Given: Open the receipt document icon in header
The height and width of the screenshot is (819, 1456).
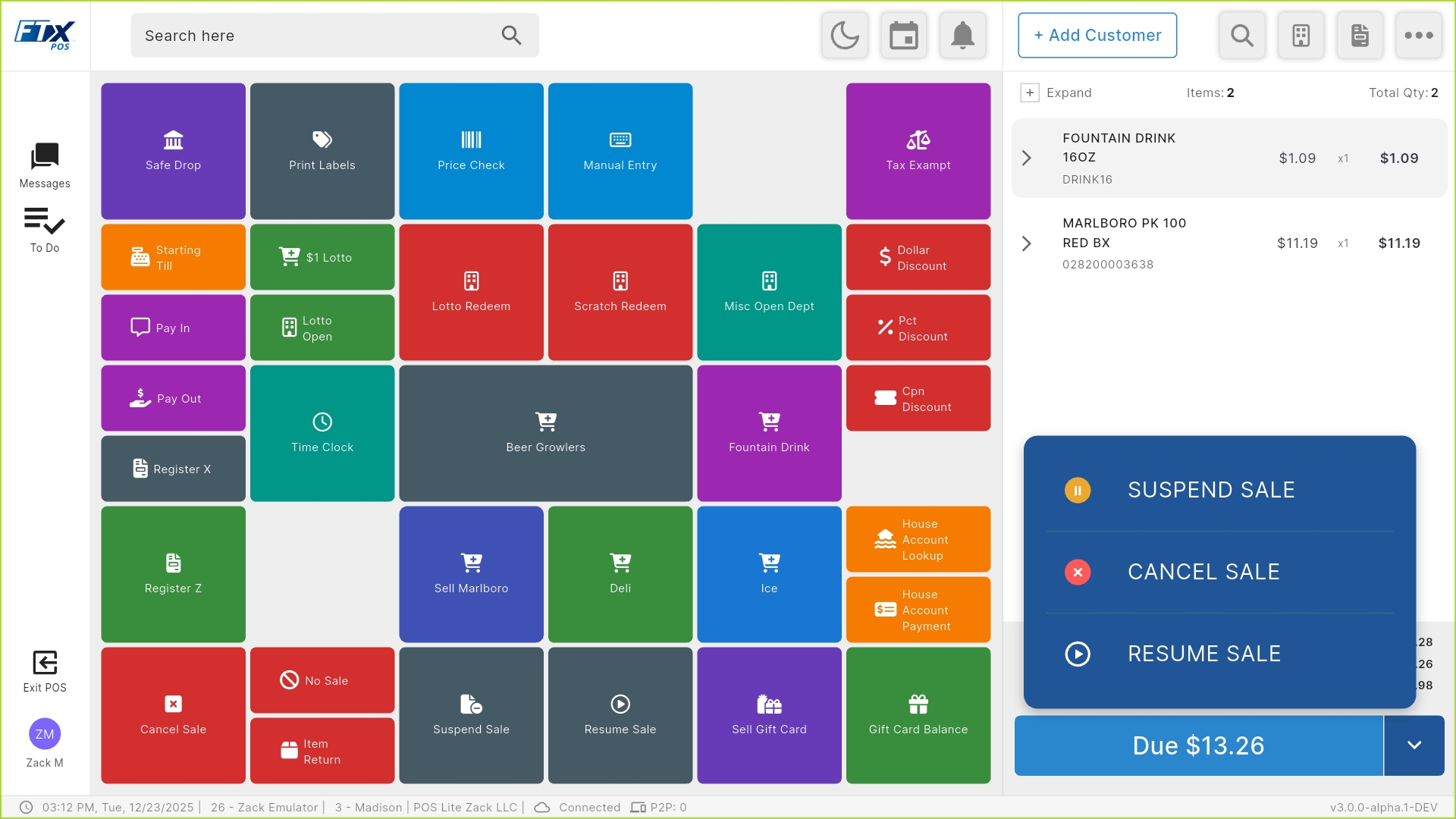Looking at the screenshot, I should point(1360,36).
